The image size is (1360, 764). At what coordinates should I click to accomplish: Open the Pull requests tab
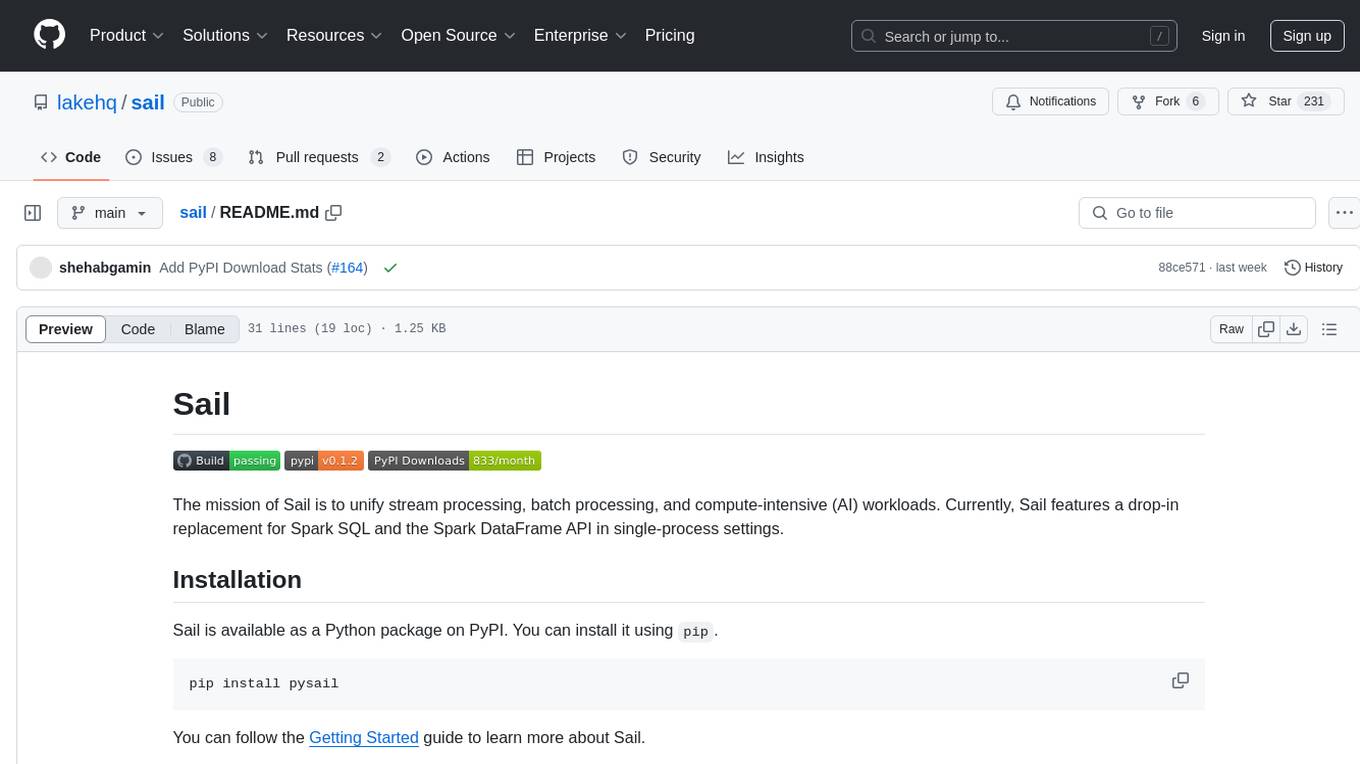pos(318,157)
